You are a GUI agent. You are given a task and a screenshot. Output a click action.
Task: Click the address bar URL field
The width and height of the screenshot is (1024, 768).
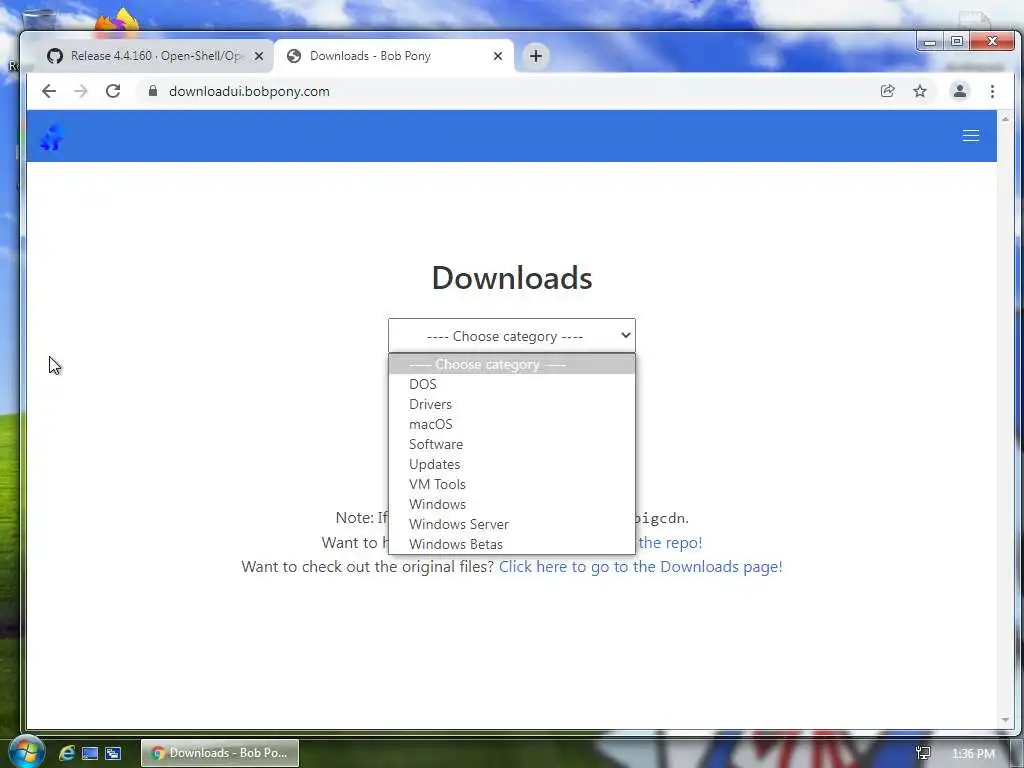(509, 91)
